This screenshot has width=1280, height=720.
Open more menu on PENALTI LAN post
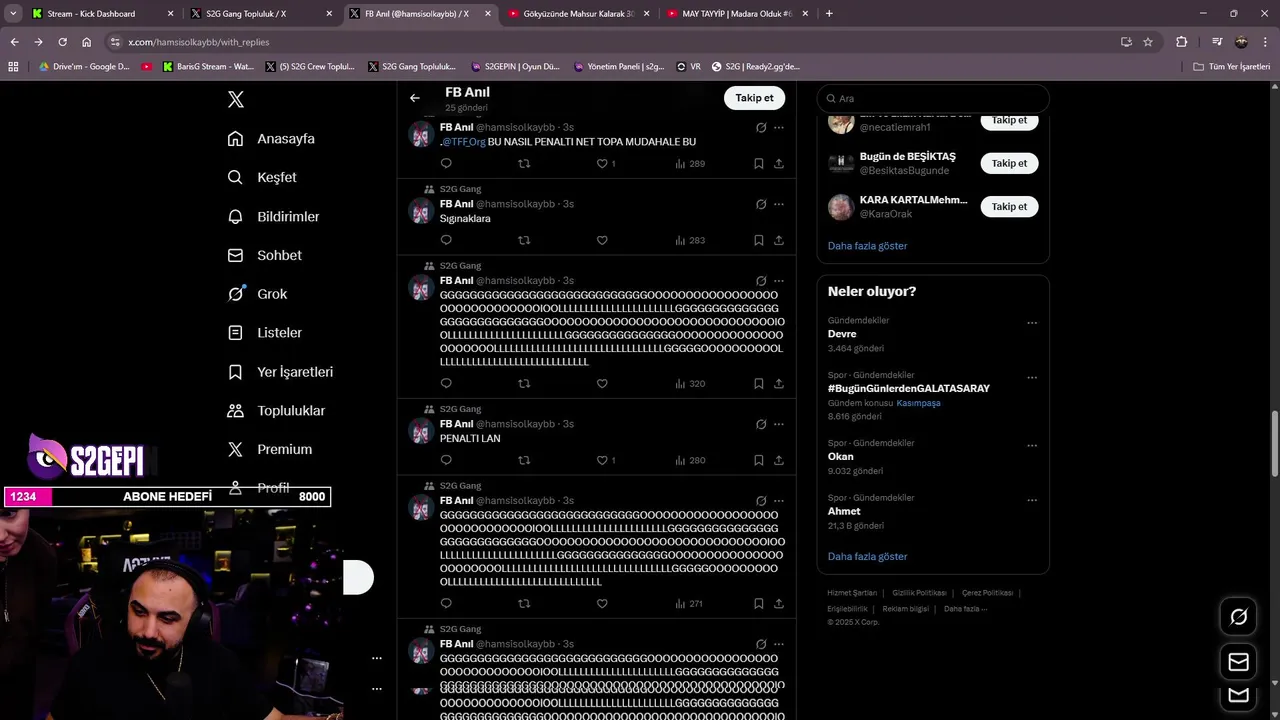pos(779,424)
